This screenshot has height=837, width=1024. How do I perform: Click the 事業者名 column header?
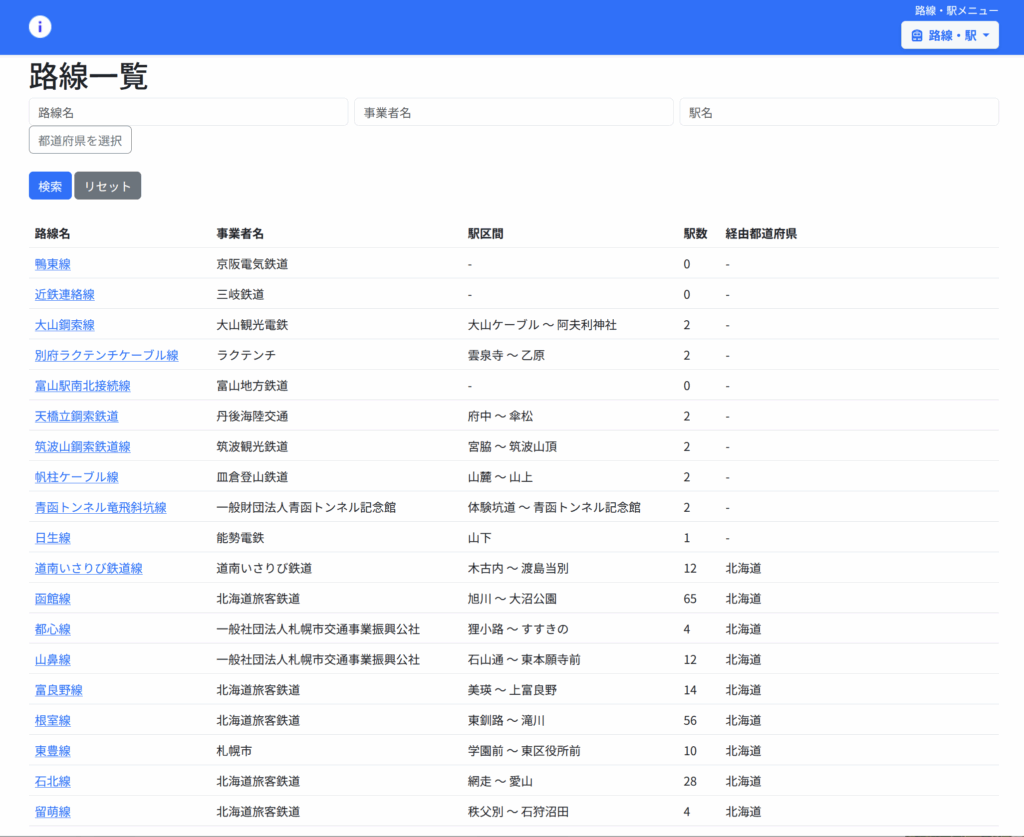click(240, 234)
